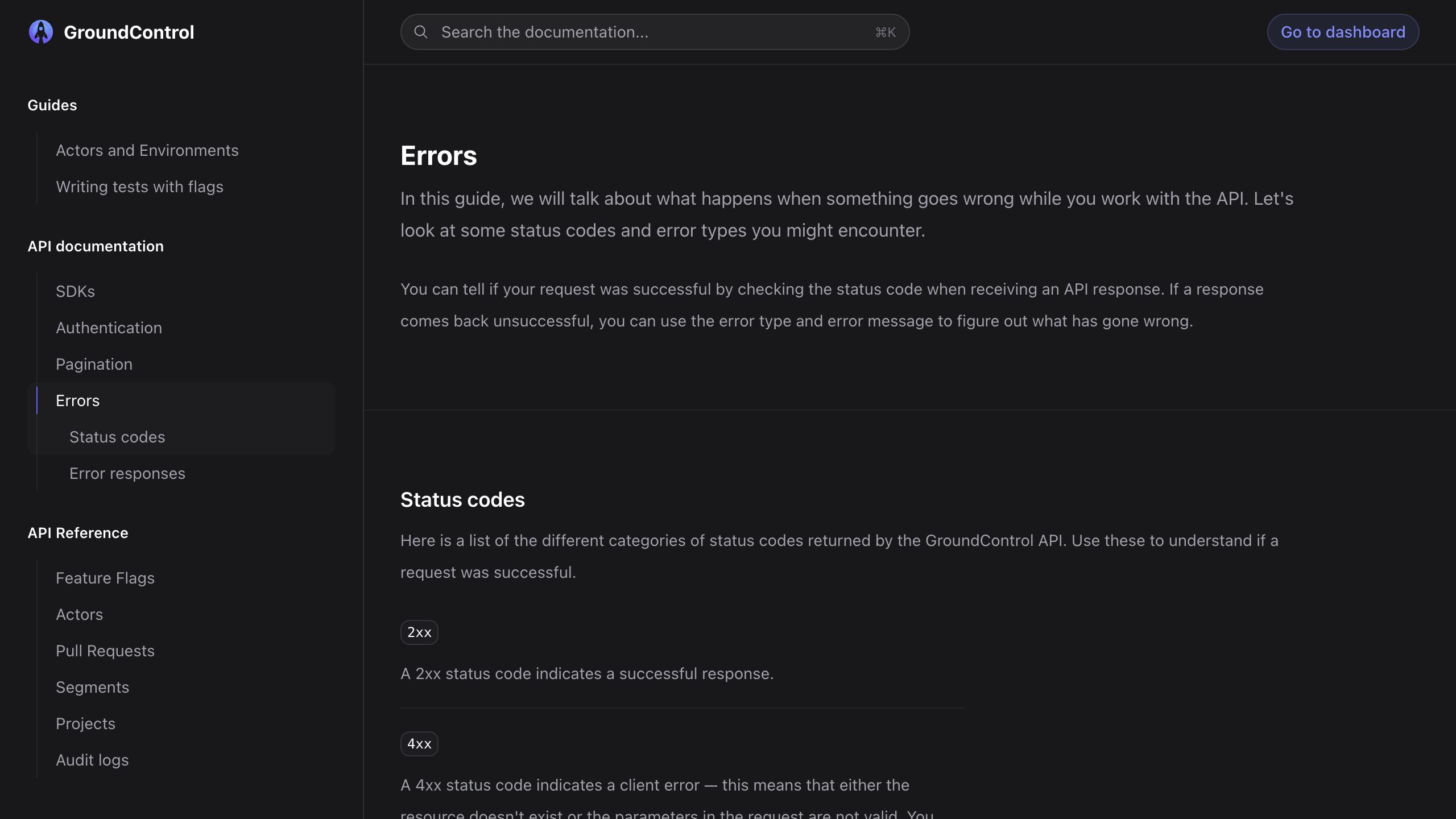Click the Status codes heading in content

[462, 500]
